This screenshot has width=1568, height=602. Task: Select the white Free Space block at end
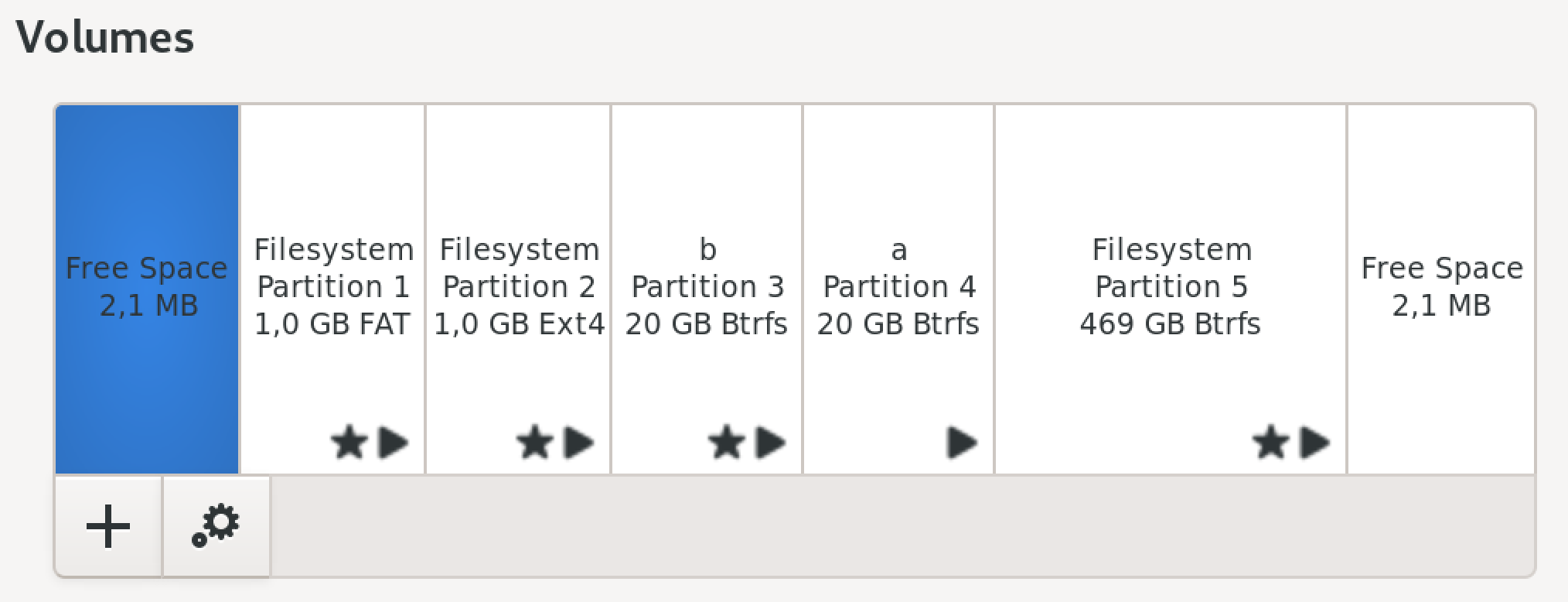point(1441,287)
